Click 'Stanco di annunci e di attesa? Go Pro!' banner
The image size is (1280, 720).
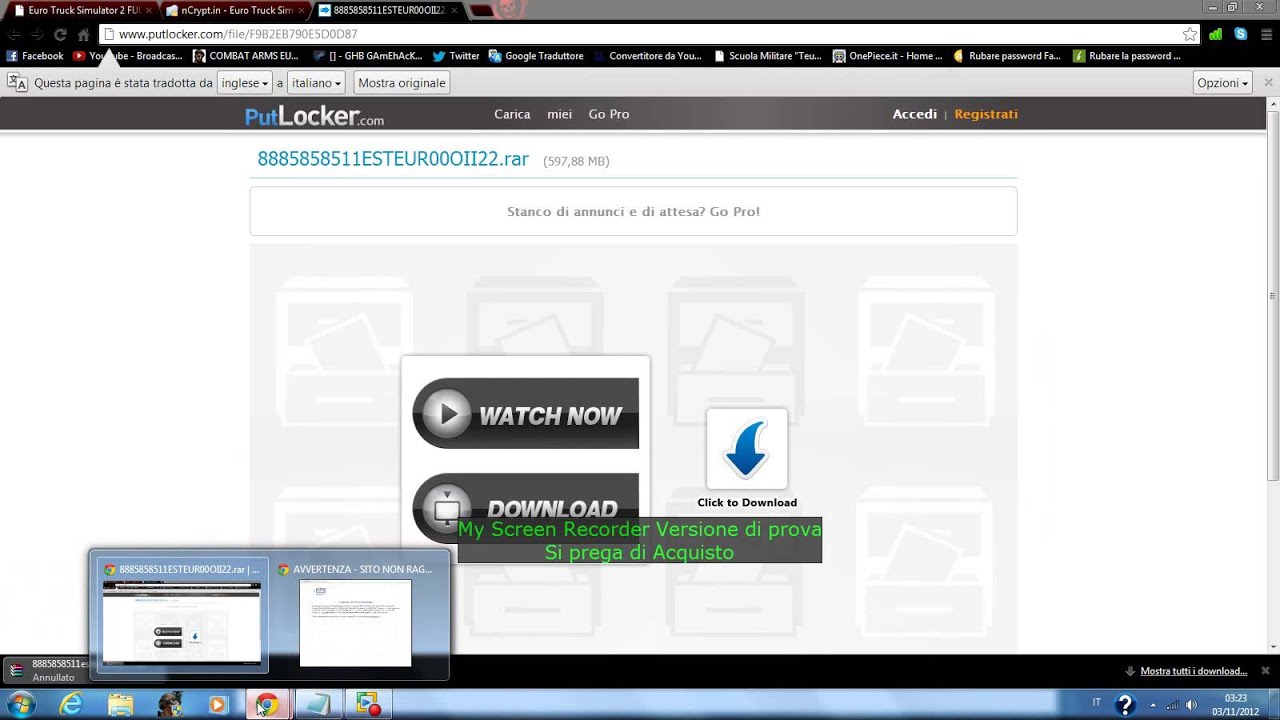click(633, 211)
